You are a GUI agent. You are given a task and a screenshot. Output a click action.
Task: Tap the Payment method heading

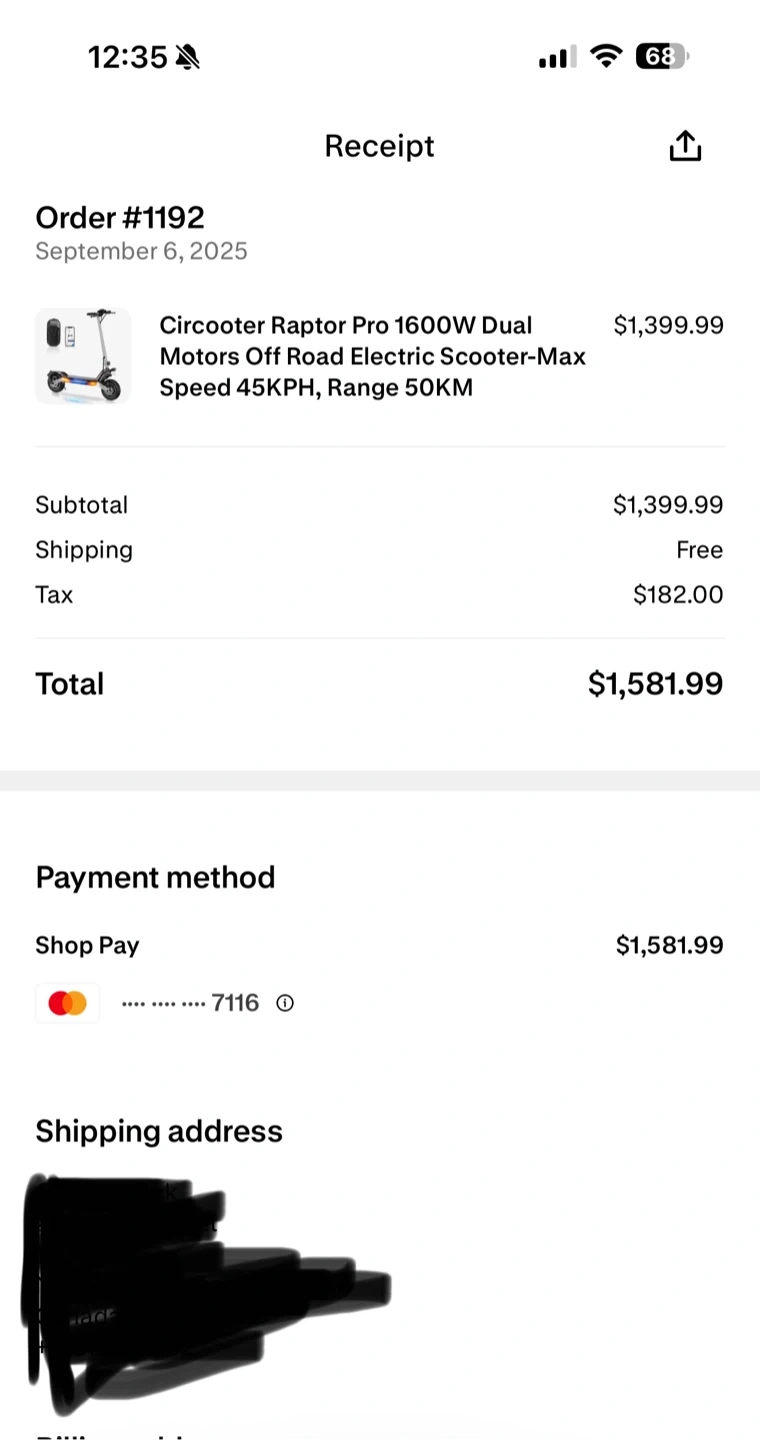click(x=155, y=877)
